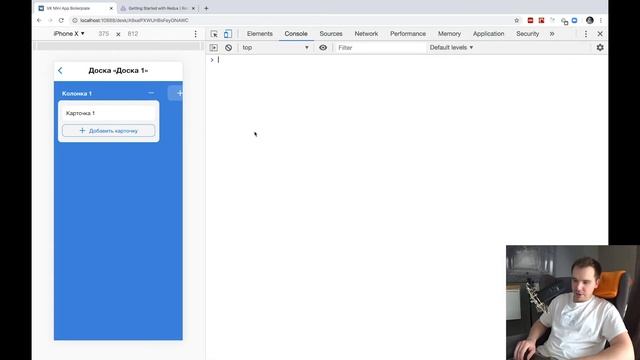Go back using the browser back arrow
The width and height of the screenshot is (640, 360).
(39, 20)
